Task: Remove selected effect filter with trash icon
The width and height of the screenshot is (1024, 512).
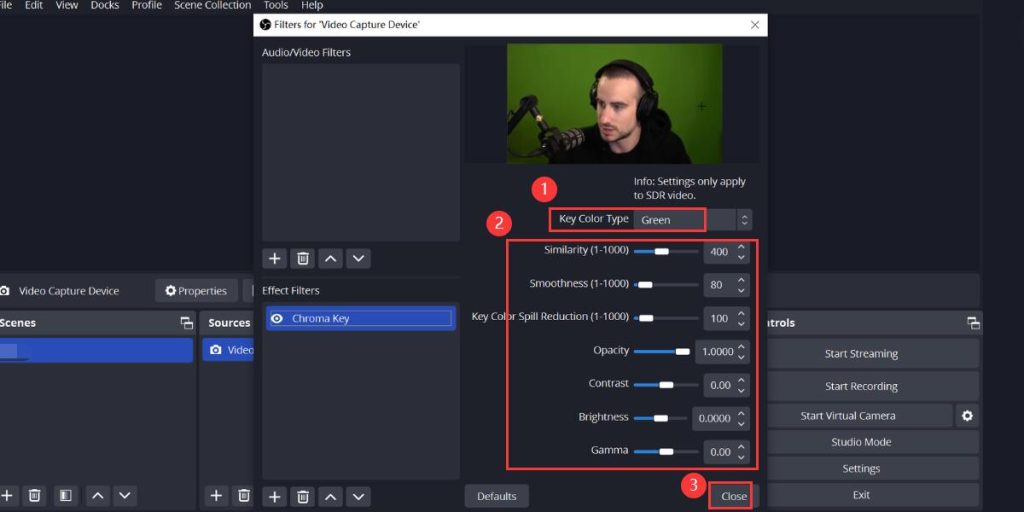Action: 302,496
